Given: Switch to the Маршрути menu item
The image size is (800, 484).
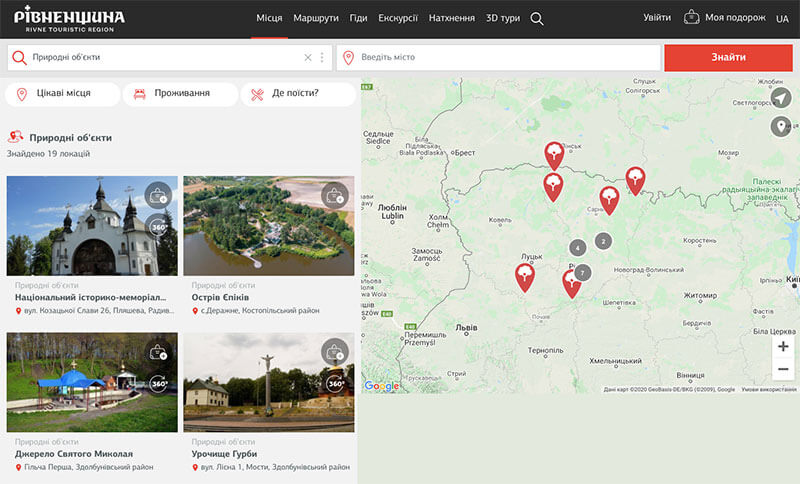Looking at the screenshot, I should click(316, 18).
